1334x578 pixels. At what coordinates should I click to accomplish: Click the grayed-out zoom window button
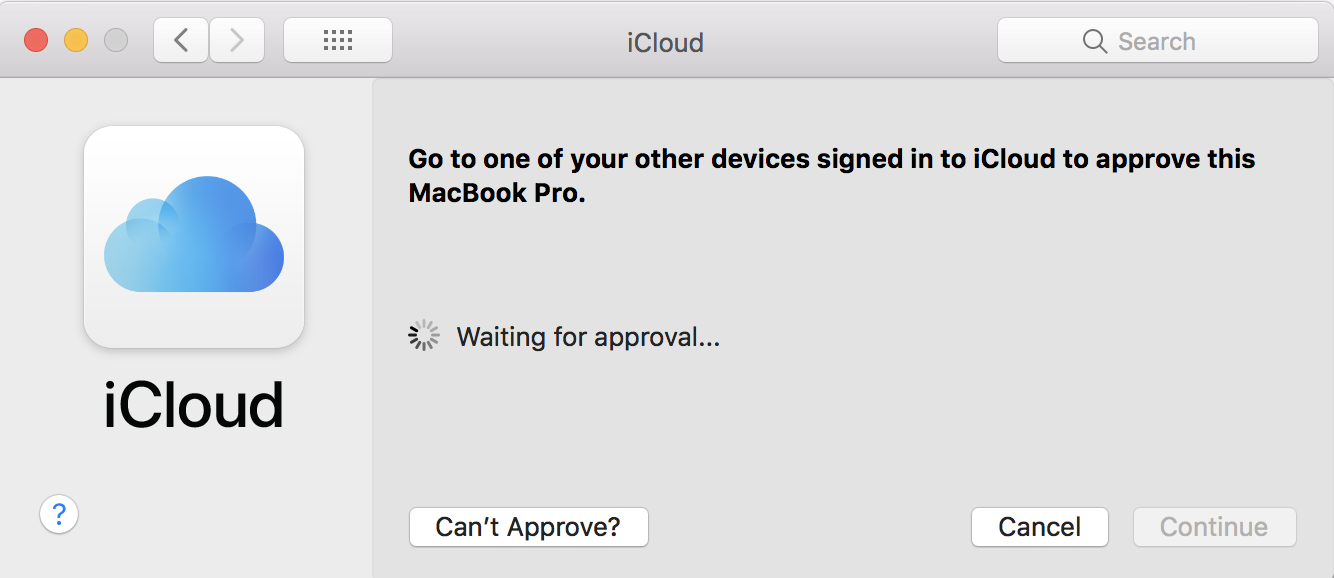tap(116, 41)
